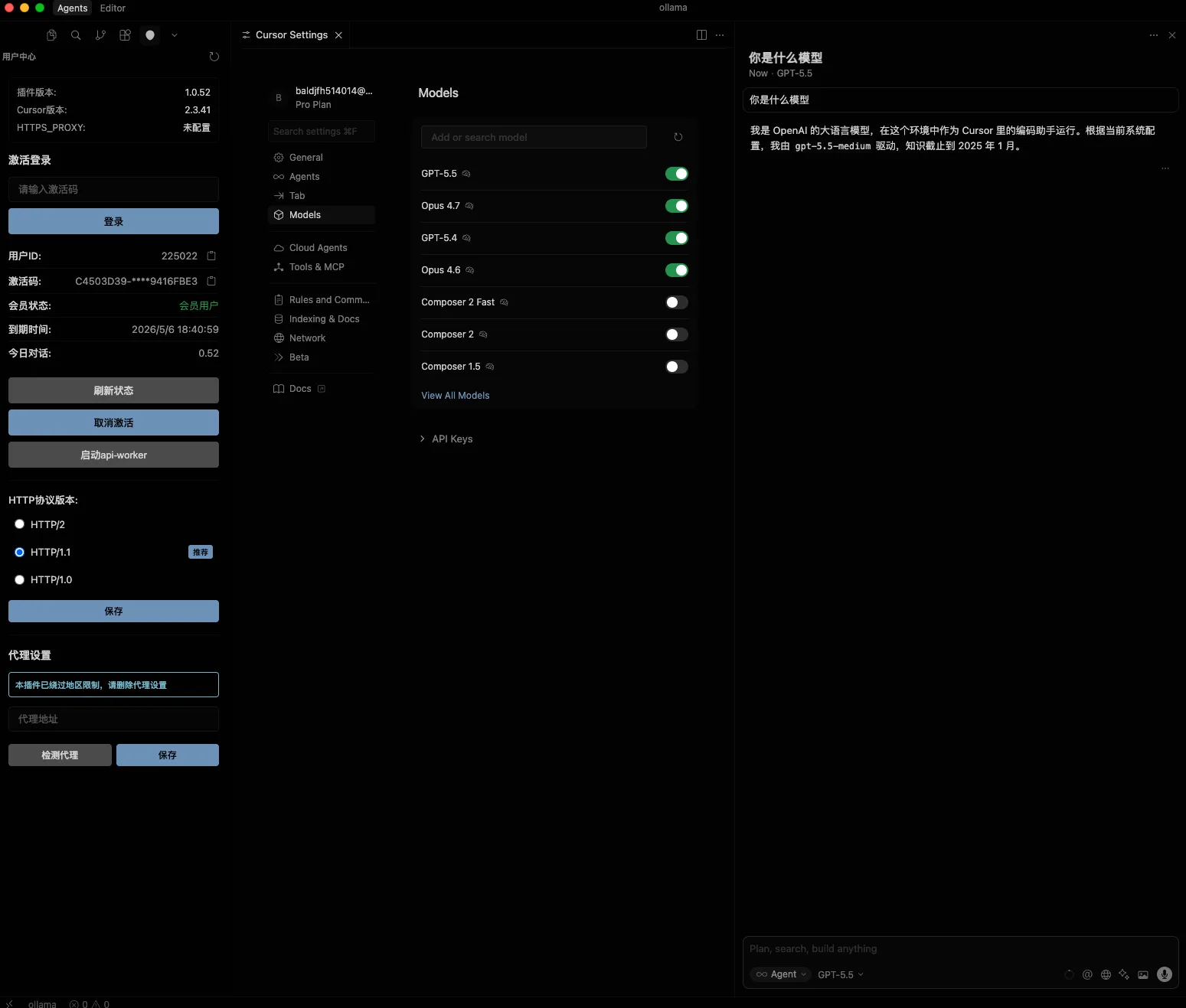Close the Cursor Settings tab
The width and height of the screenshot is (1186, 1008).
coord(338,35)
